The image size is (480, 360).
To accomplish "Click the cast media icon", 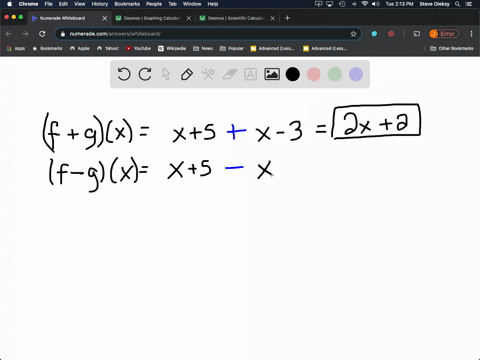I will pyautogui.click(x=417, y=34).
